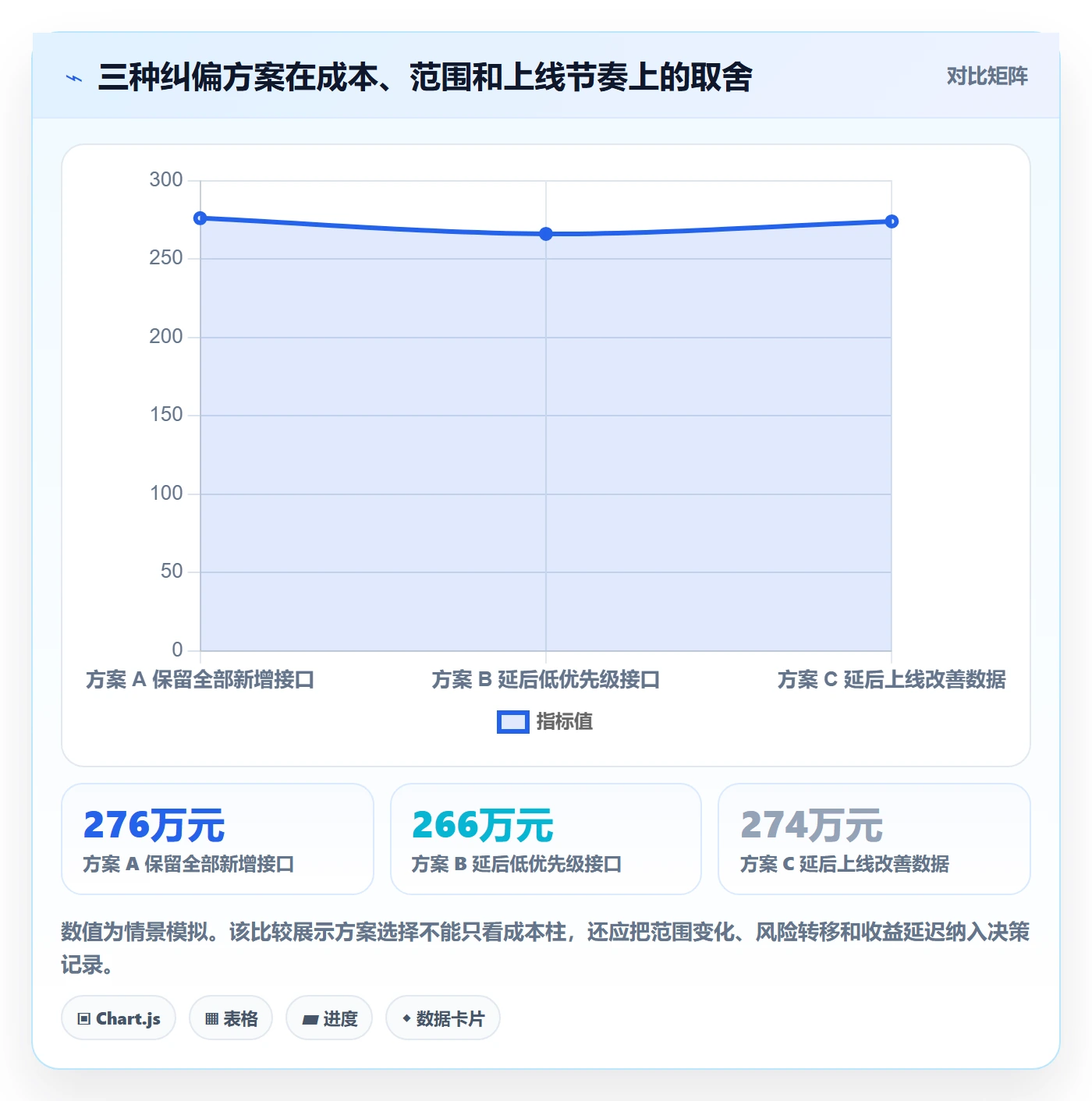This screenshot has height=1101, width=1092.
Task: Select the 方案 A data point on chart
Action: pos(200,218)
